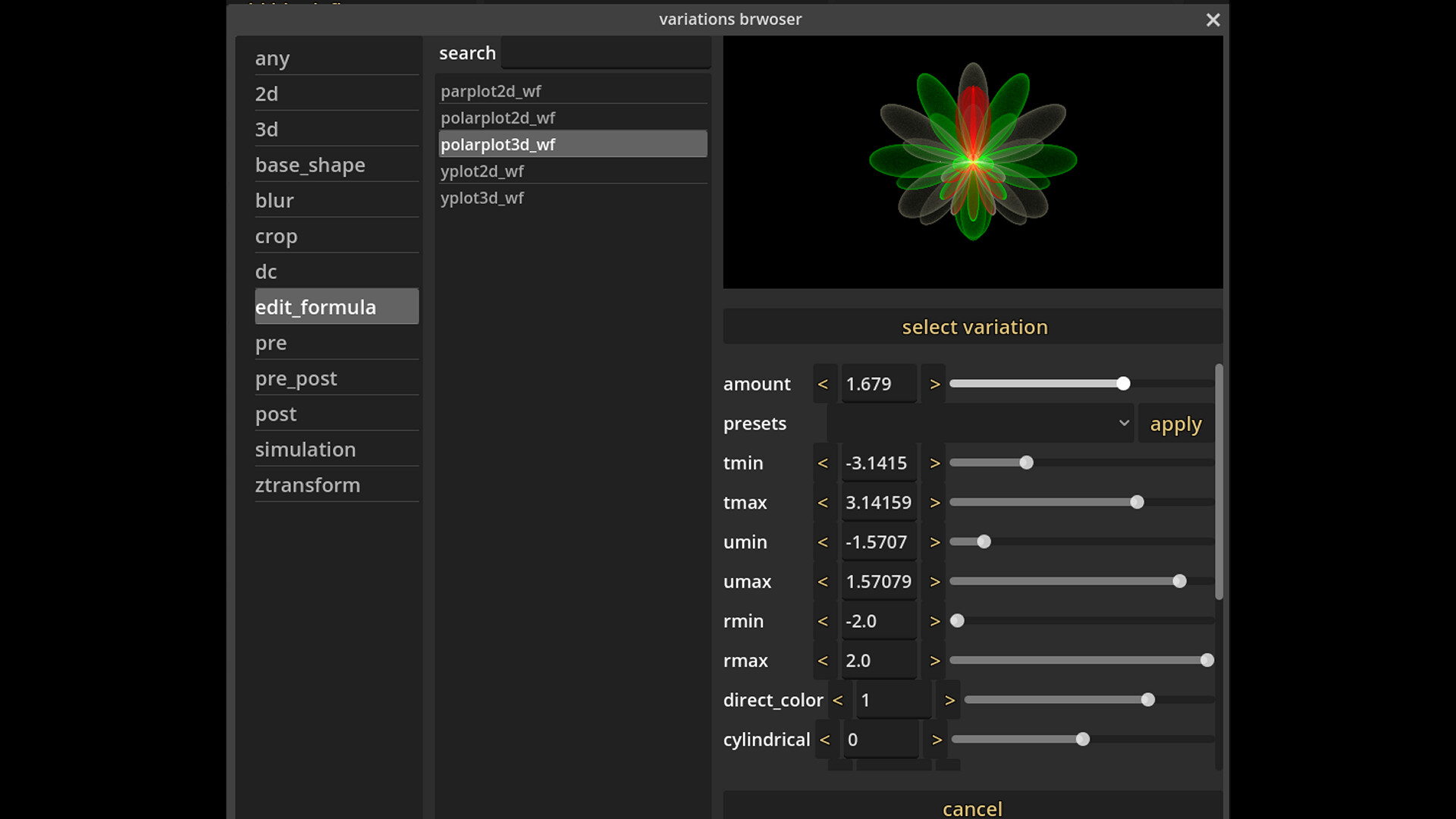
Task: Increase the tmax value with right arrow
Action: click(x=934, y=502)
